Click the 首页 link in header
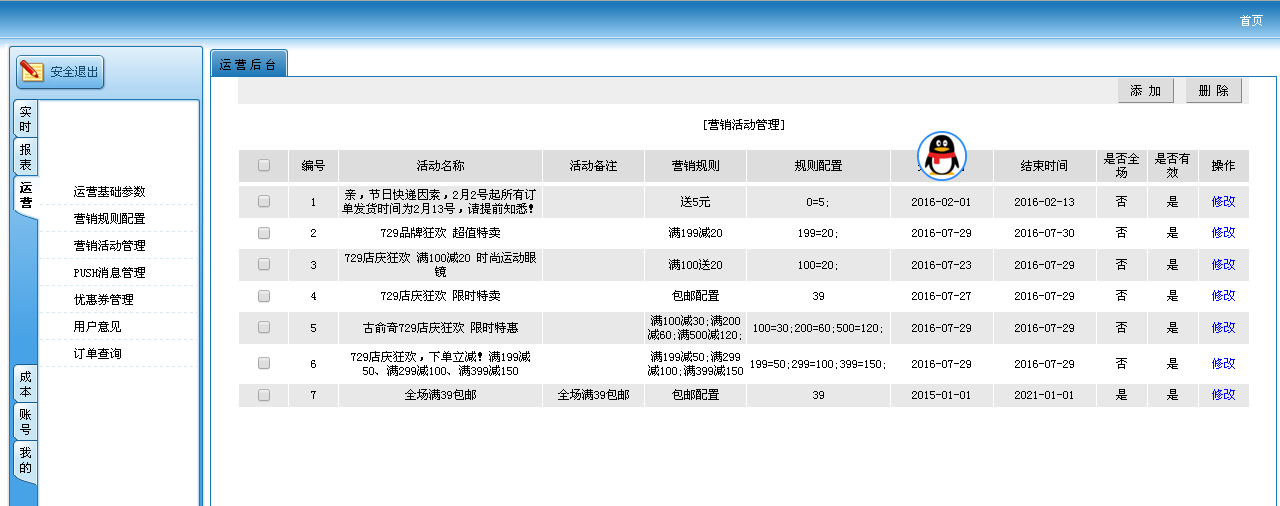Image resolution: width=1280 pixels, height=506 pixels. coord(1251,21)
